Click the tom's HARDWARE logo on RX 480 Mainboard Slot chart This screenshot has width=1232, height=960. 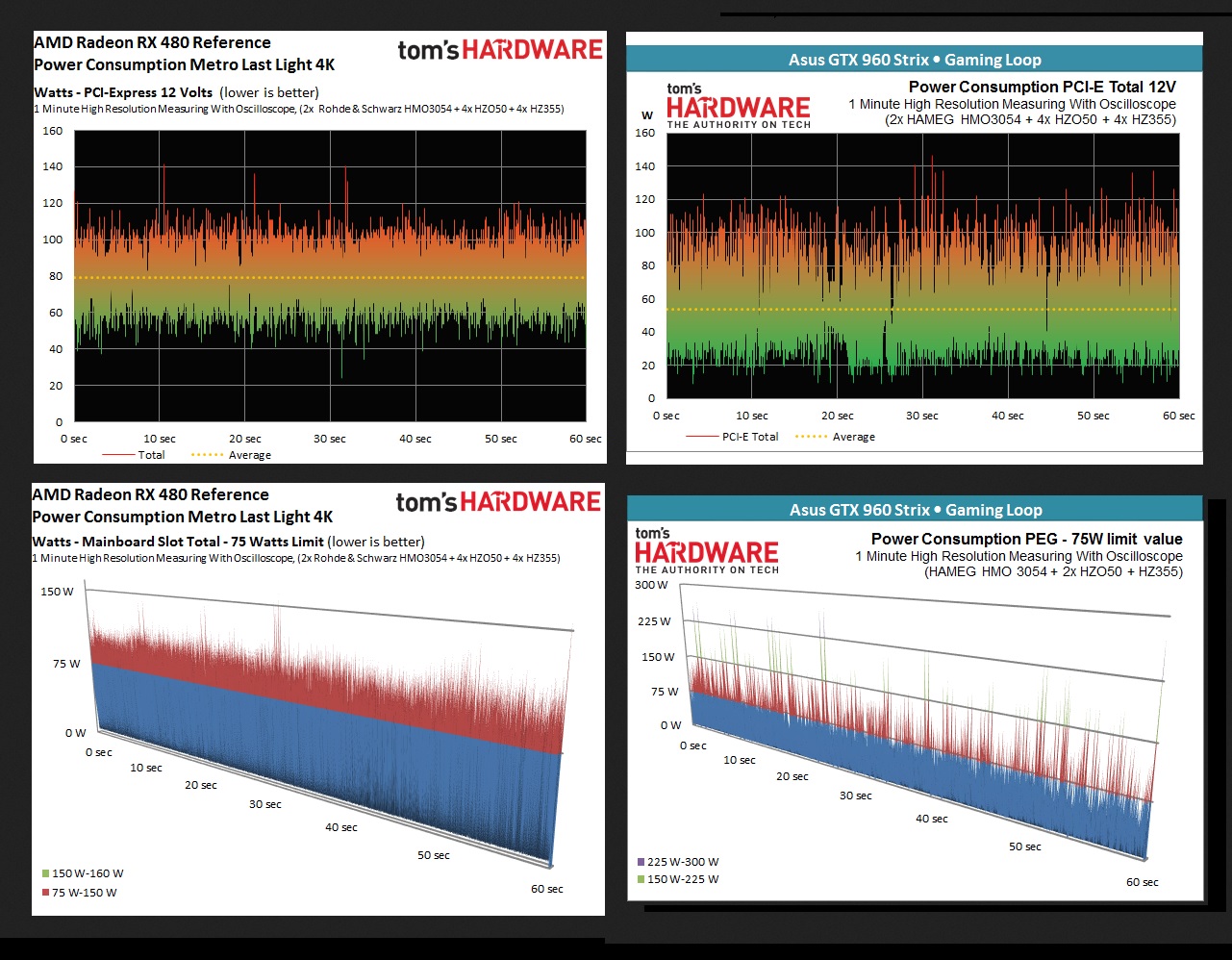[498, 501]
